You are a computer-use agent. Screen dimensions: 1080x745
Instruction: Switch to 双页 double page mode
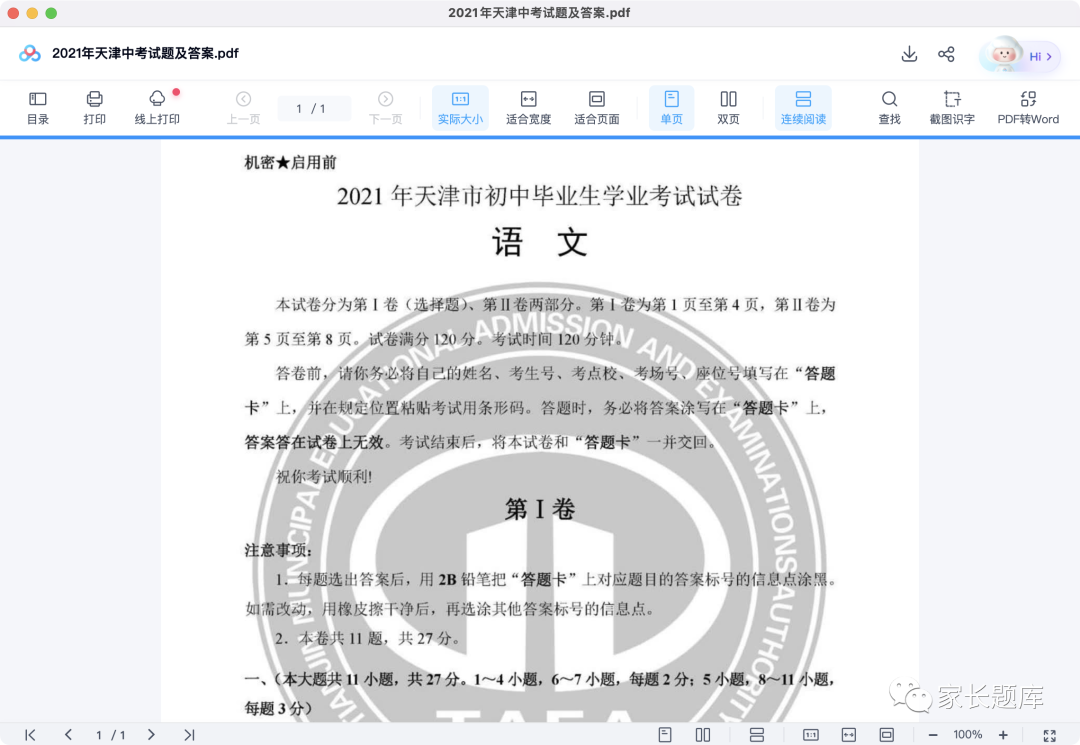point(728,108)
